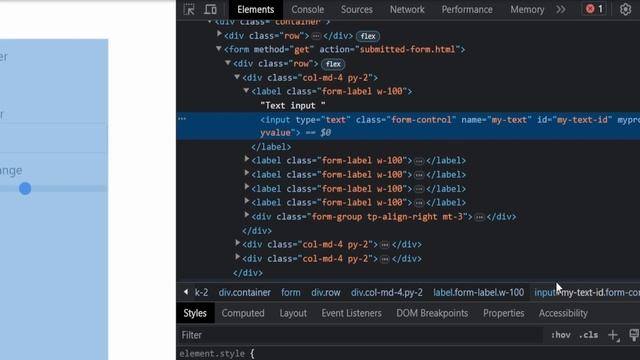Open the DevTools settings gear
This screenshot has width=640, height=360.
point(625,9)
